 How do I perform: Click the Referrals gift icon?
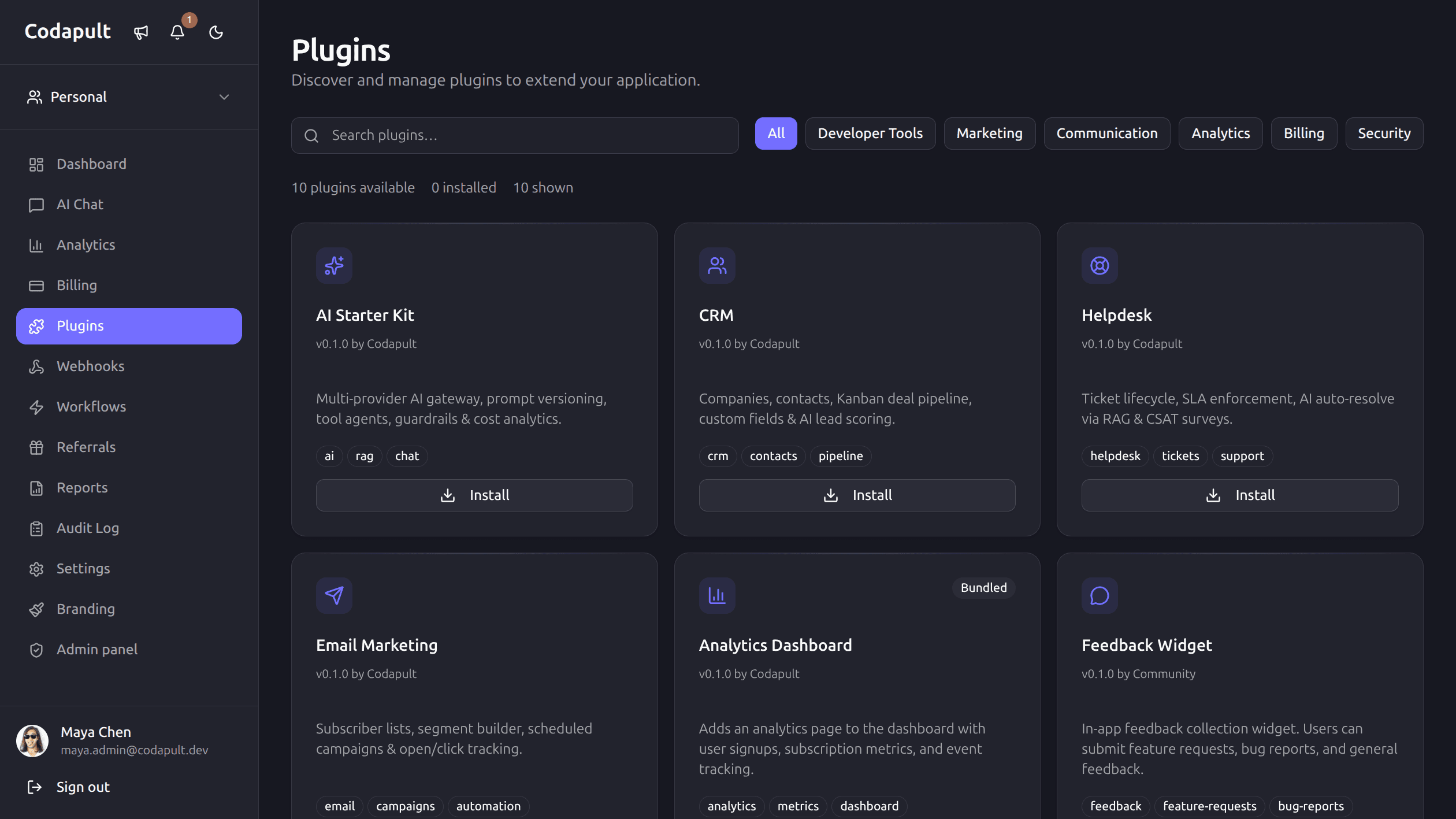tap(36, 448)
